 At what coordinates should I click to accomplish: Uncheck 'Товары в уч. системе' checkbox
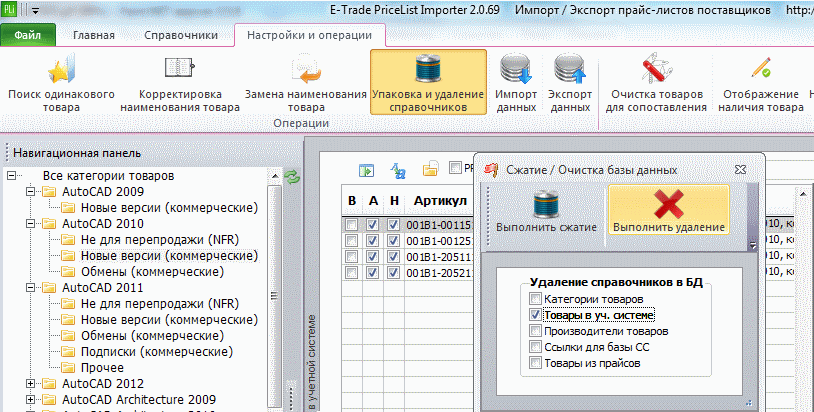(535, 315)
